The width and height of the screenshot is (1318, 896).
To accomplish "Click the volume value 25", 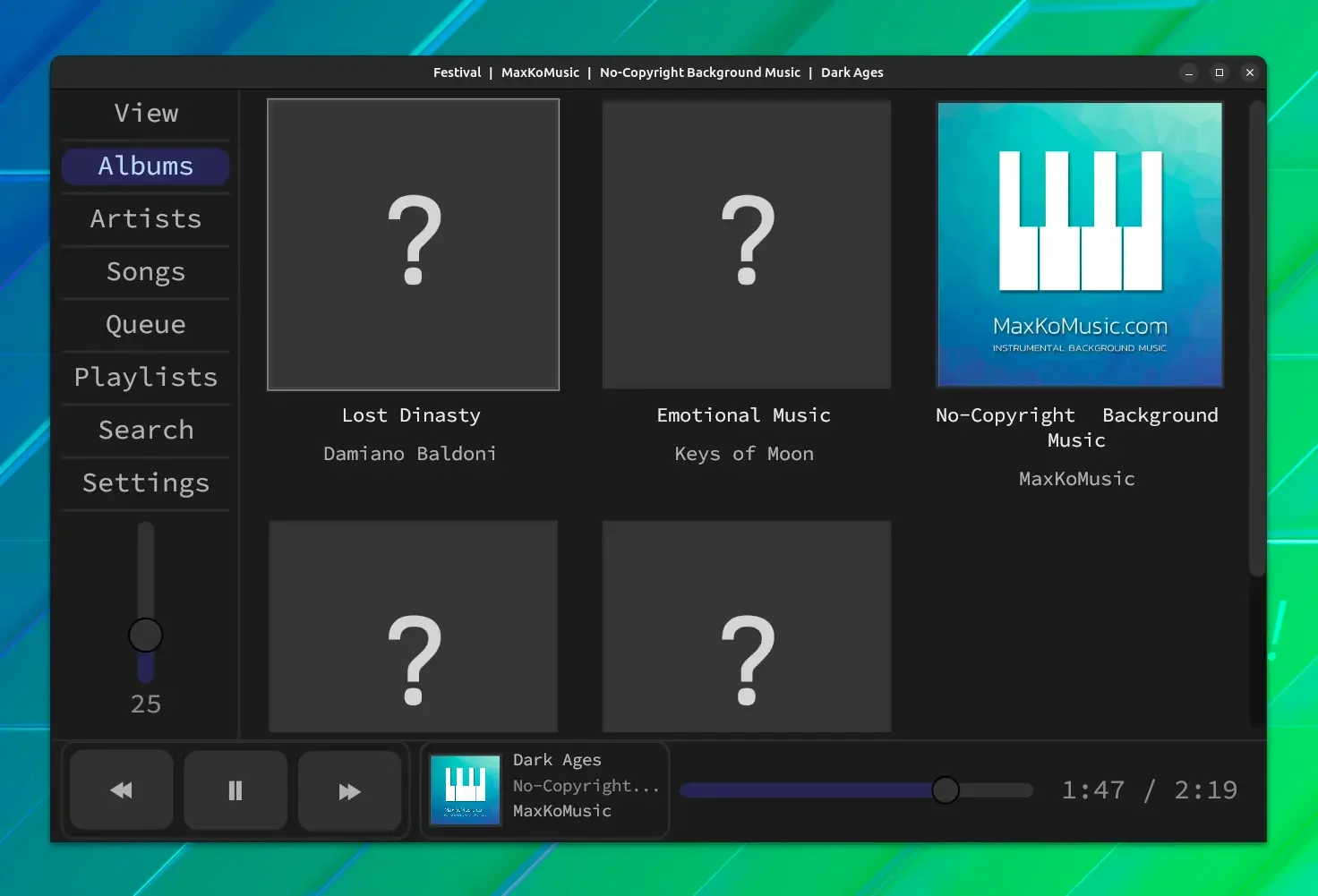I will 146,704.
